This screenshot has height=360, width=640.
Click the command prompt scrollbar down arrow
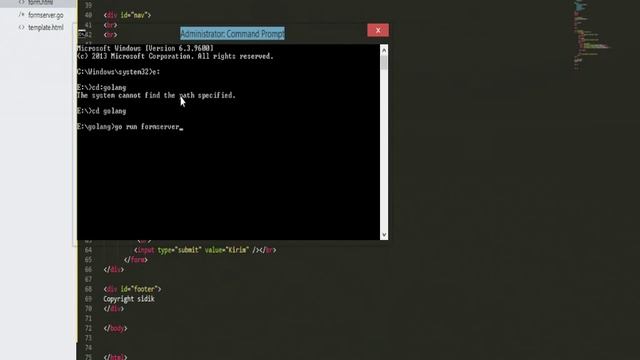[384, 235]
